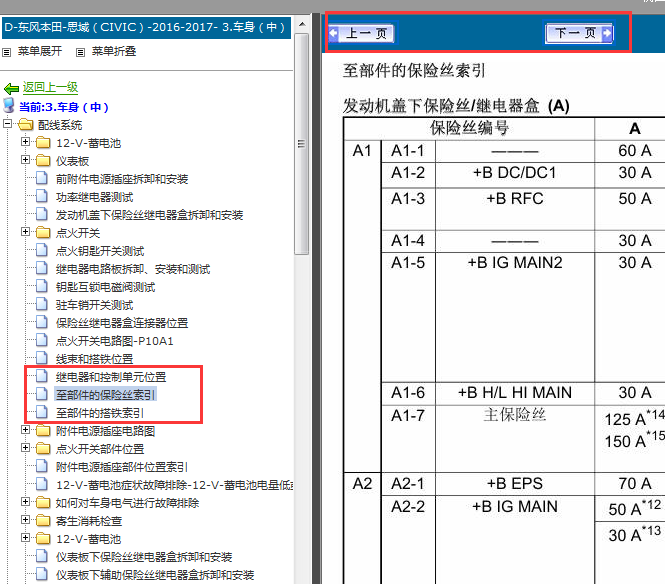This screenshot has height=584, width=665.
Task: Click the page icon for 仪表板下保险丝继电器盒拆卸和安装
Action: point(42,556)
